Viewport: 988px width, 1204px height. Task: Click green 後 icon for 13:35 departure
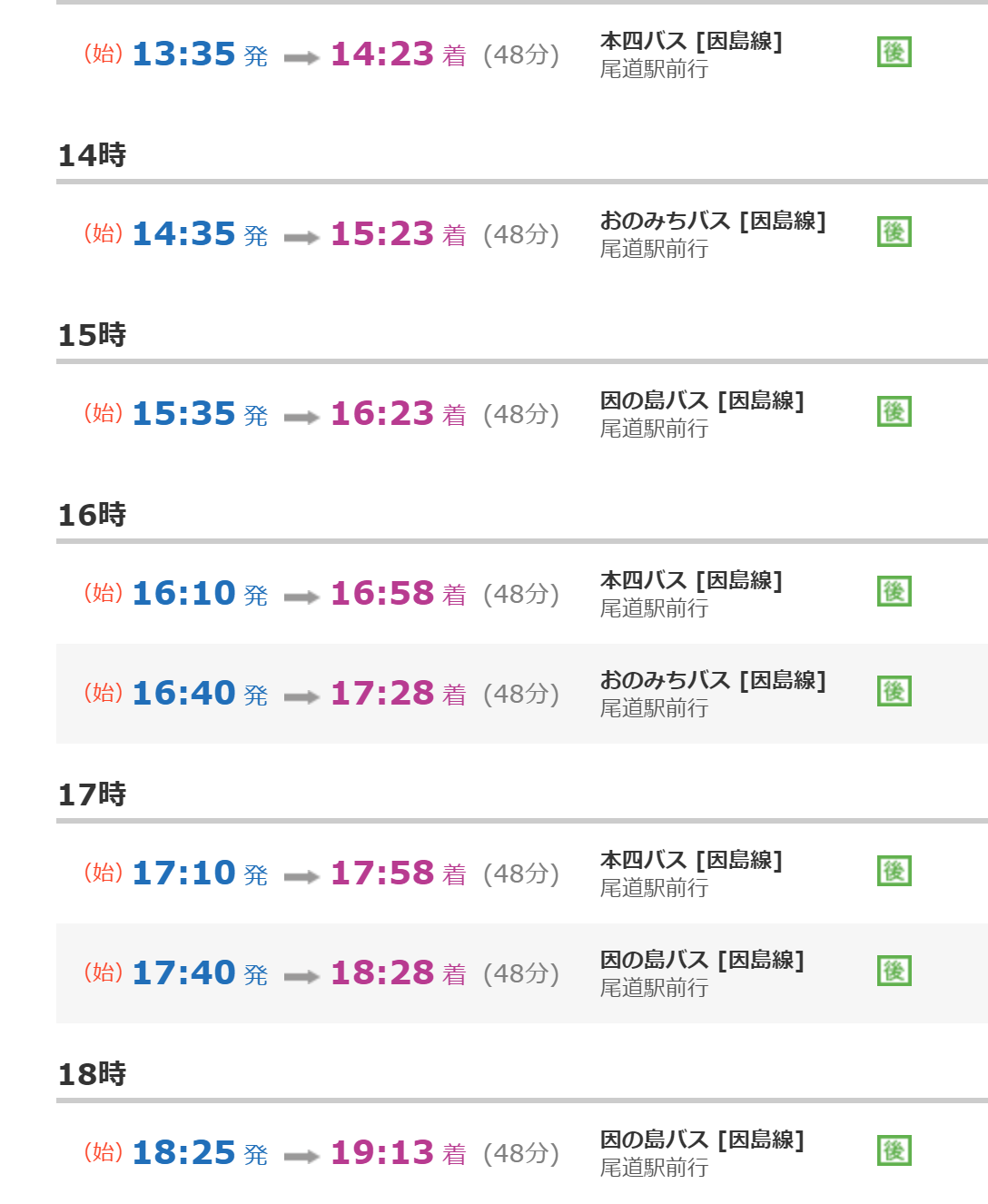click(x=894, y=52)
